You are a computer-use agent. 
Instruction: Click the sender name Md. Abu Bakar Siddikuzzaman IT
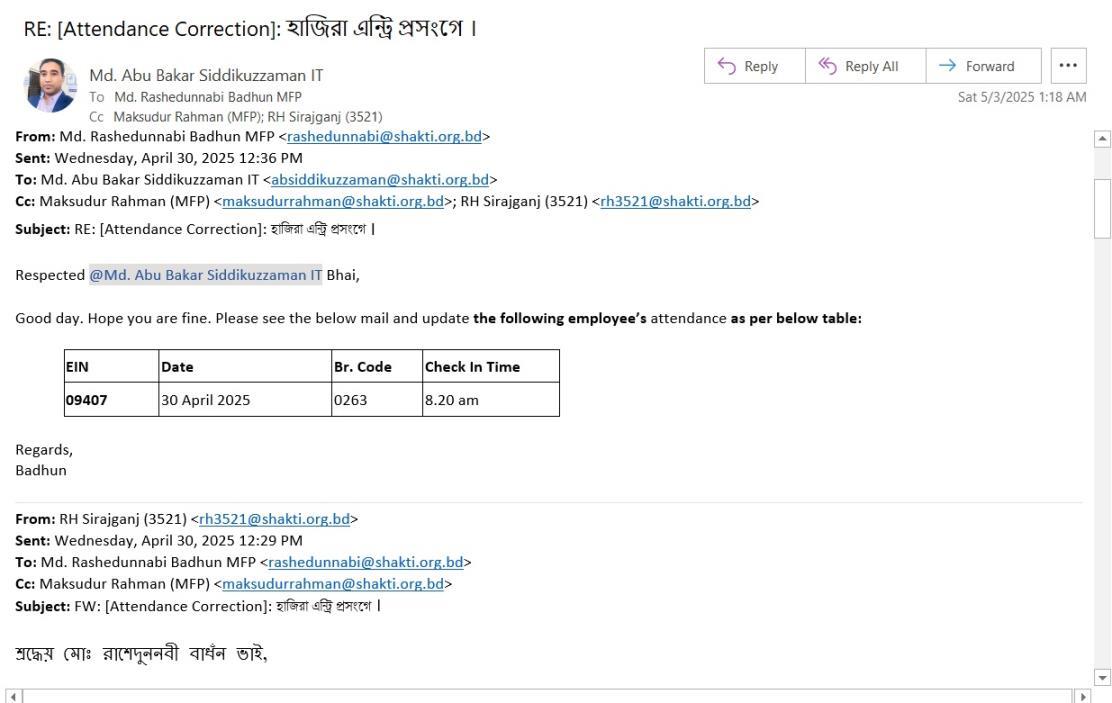206,75
